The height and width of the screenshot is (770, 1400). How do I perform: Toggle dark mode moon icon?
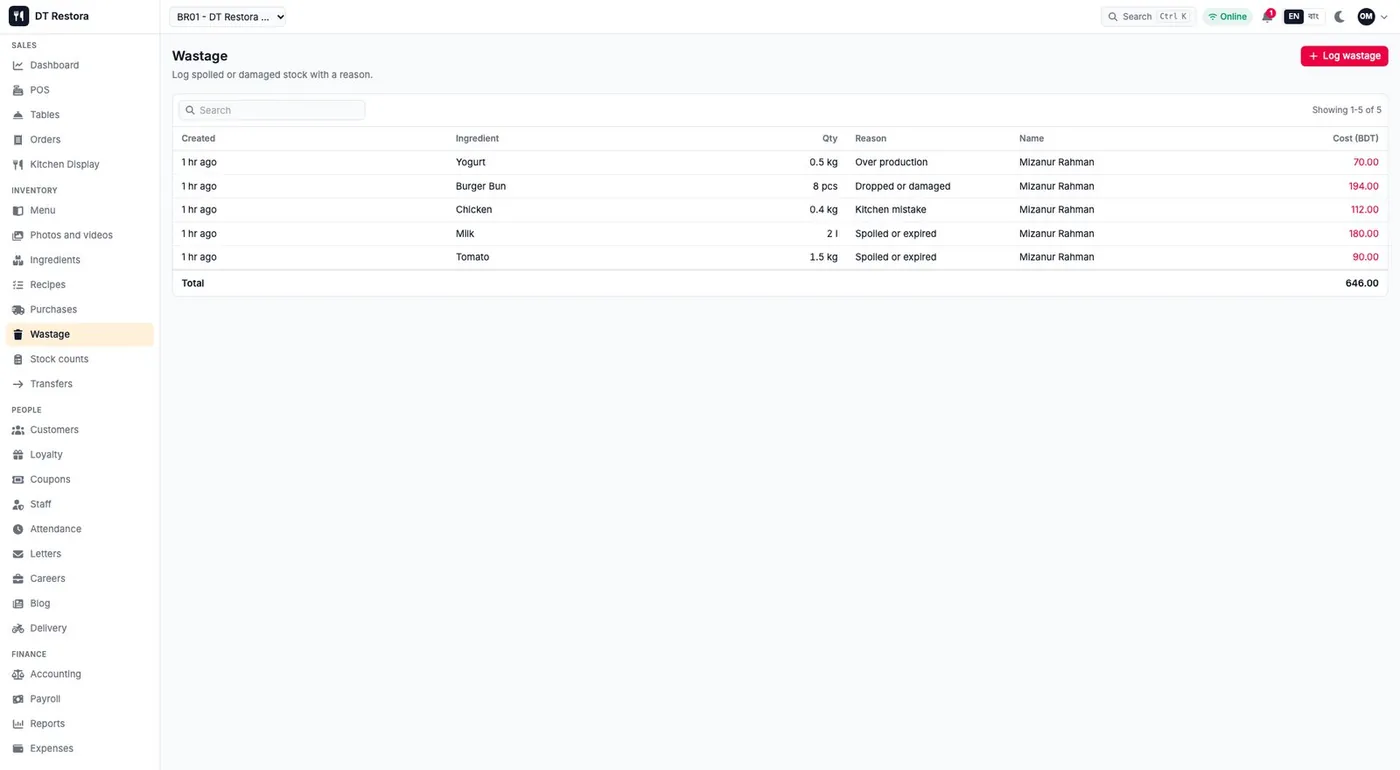1340,17
